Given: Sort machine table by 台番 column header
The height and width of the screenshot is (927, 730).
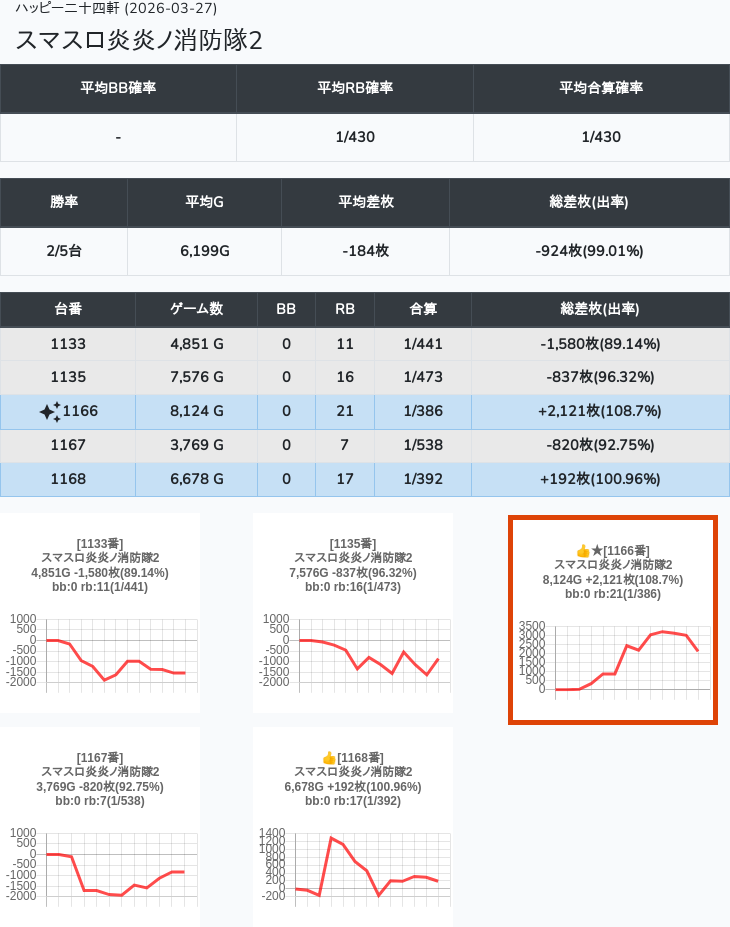Looking at the screenshot, I should (x=68, y=309).
